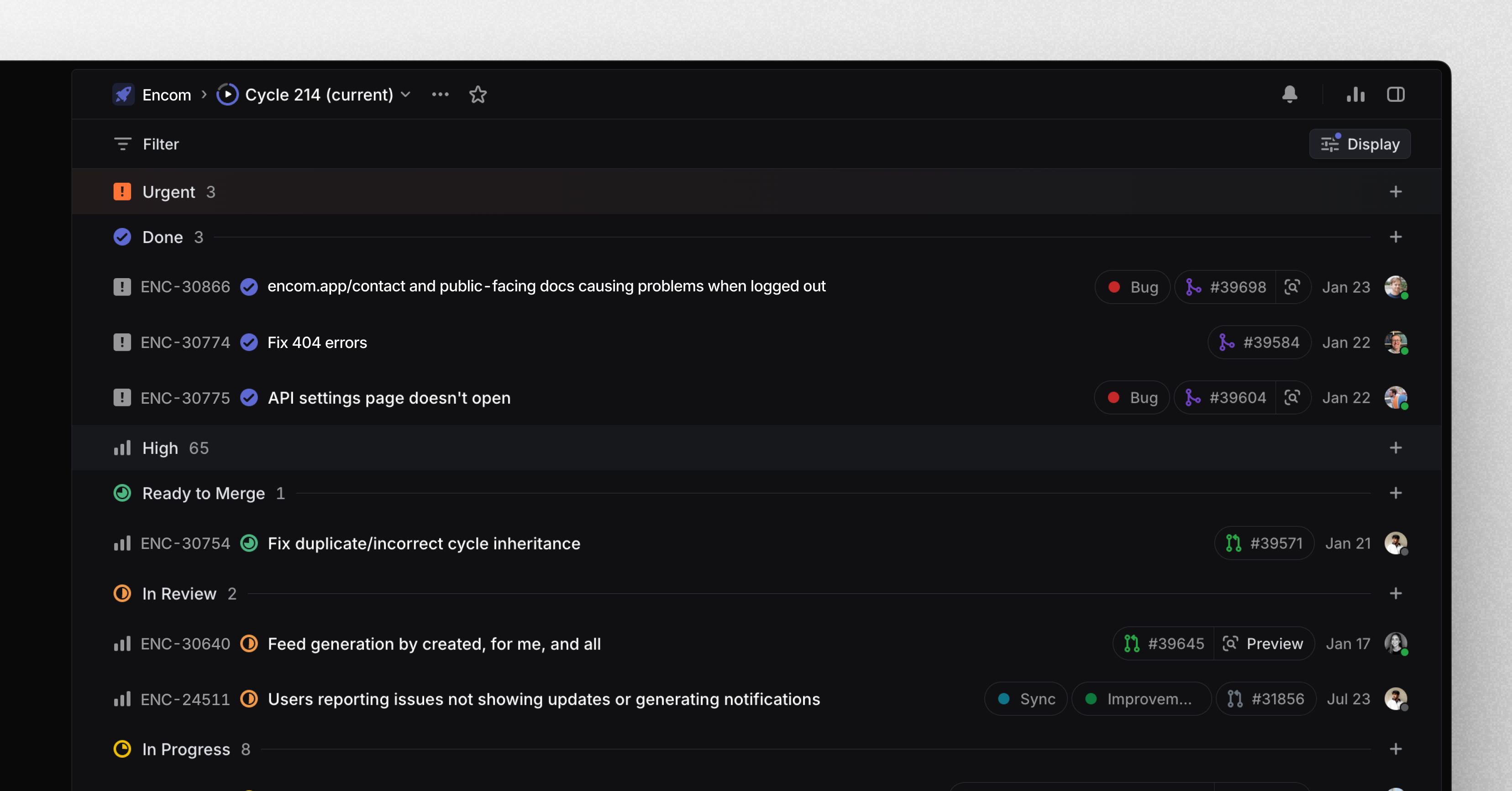Screen dimensions: 1512x791
Task: Click the star favorite icon
Action: coord(478,94)
